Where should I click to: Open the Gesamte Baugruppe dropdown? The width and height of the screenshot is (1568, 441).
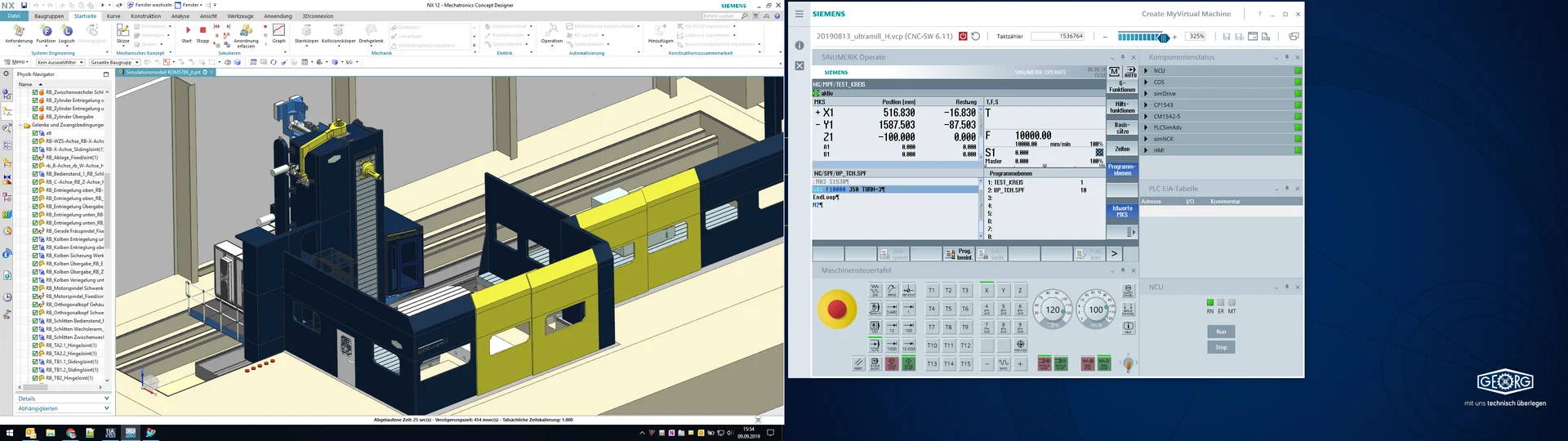[114, 62]
